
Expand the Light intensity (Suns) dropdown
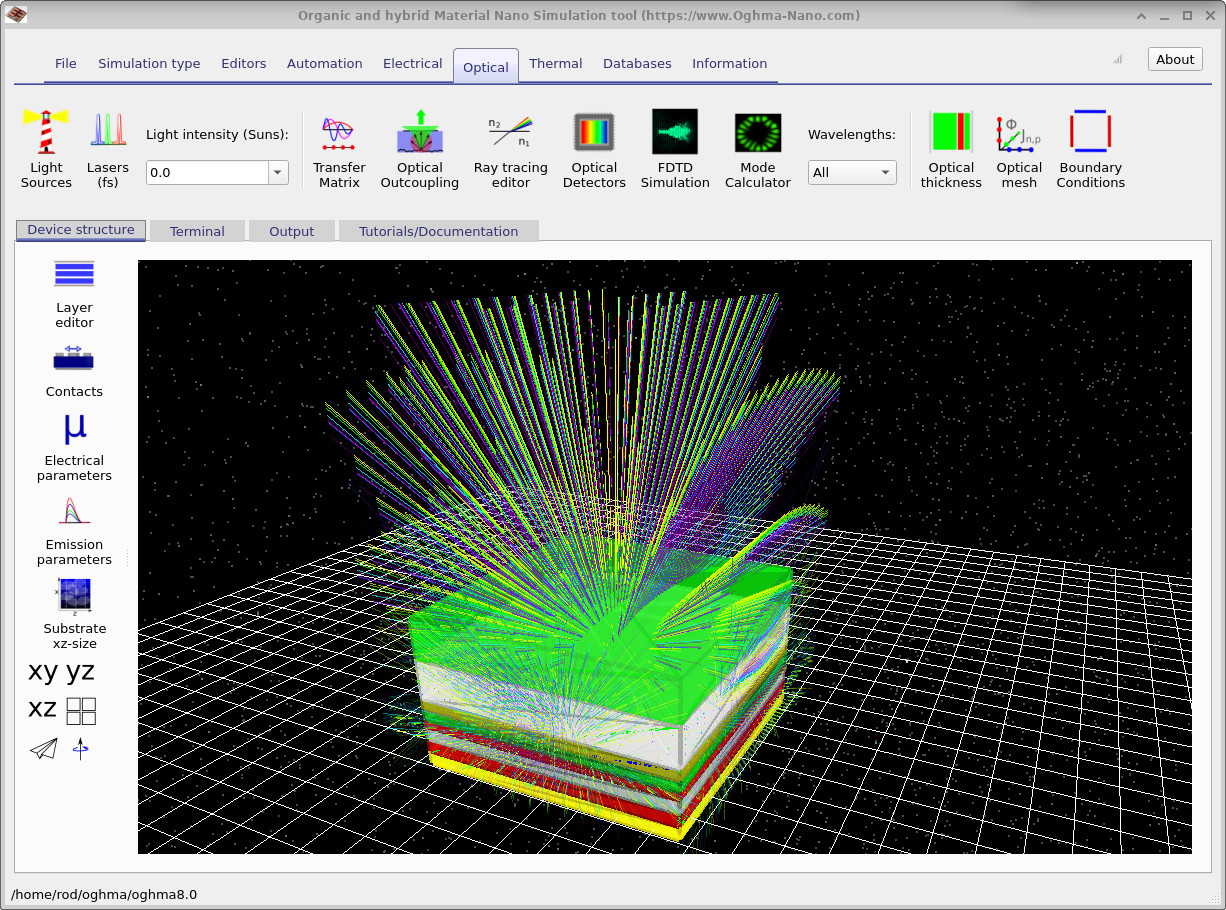(x=276, y=172)
